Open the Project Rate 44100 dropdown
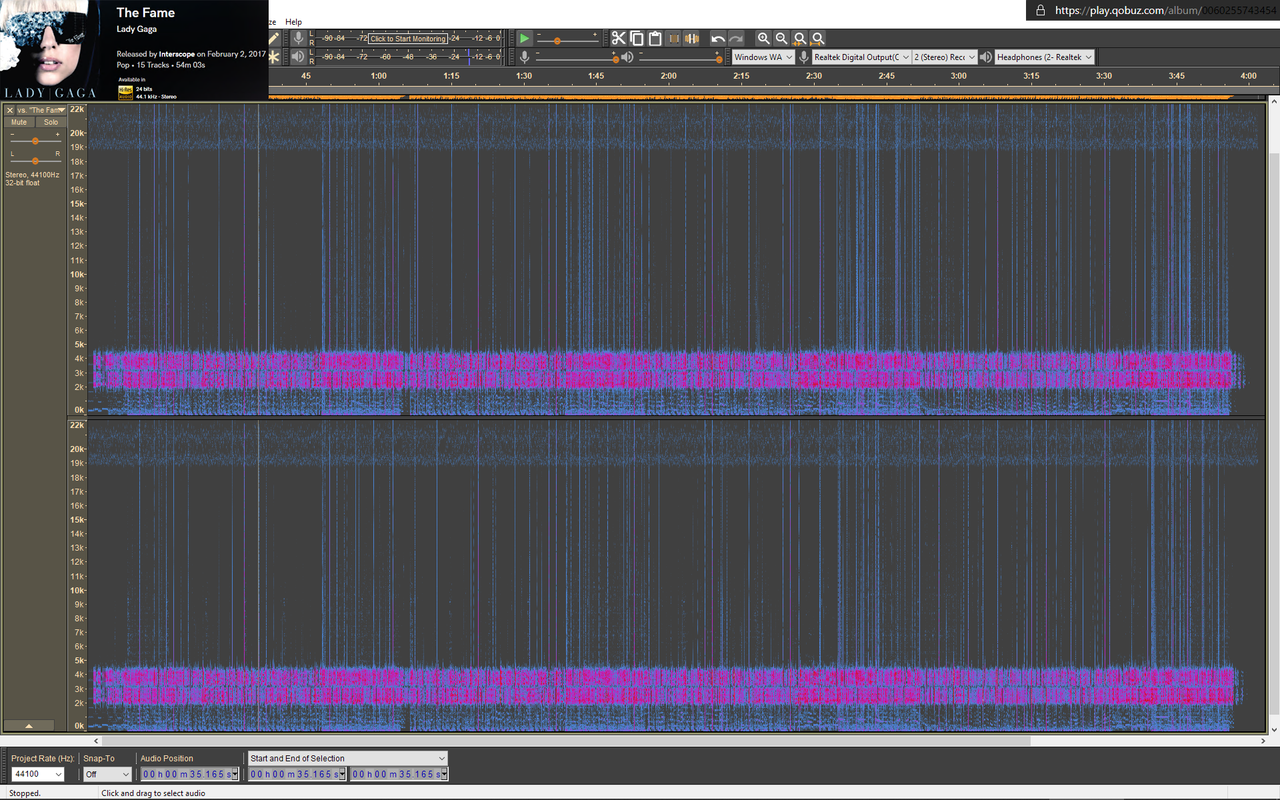This screenshot has width=1280, height=800. [x=37, y=774]
